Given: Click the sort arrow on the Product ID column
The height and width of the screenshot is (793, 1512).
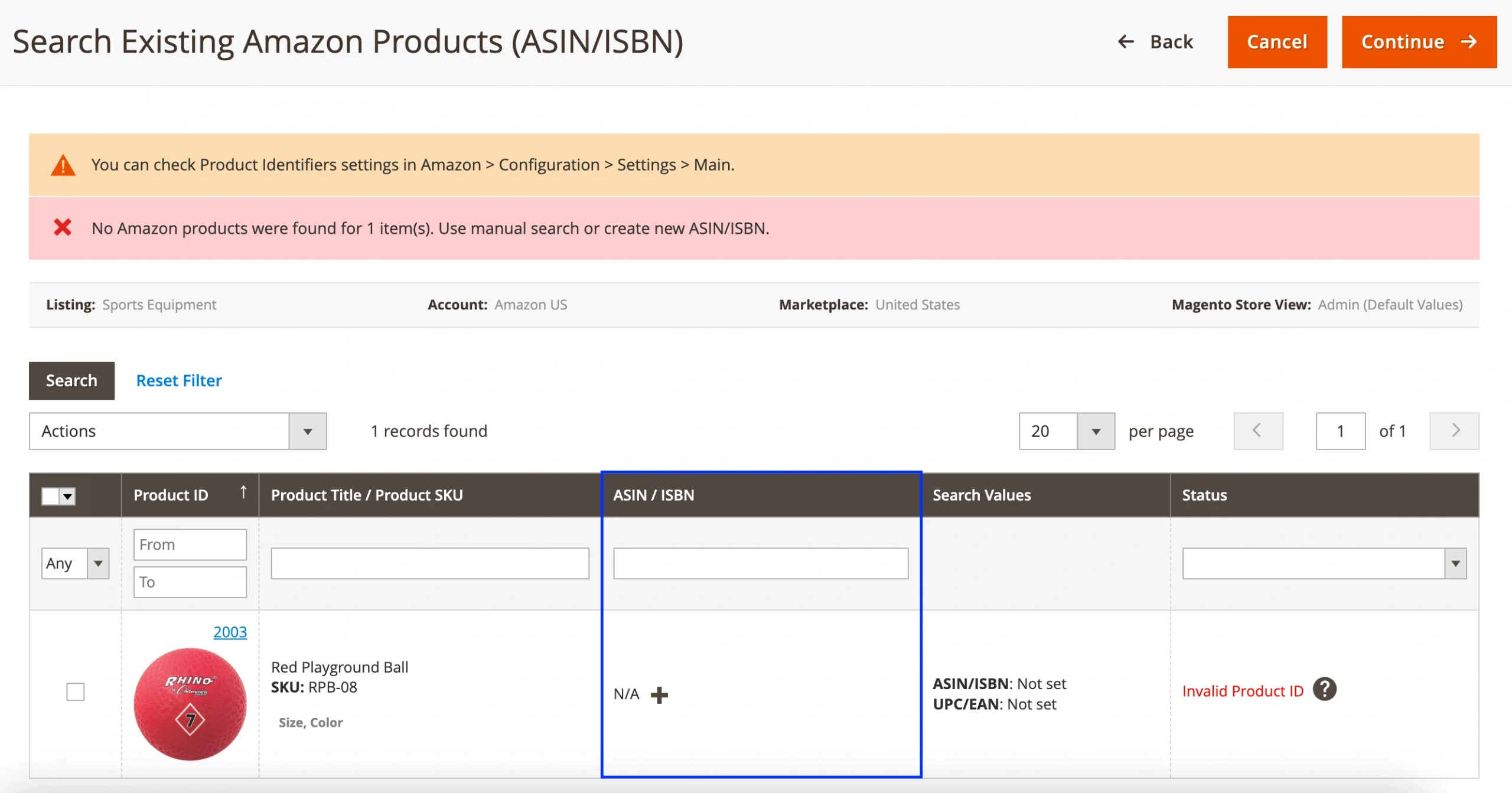Looking at the screenshot, I should click(x=243, y=492).
